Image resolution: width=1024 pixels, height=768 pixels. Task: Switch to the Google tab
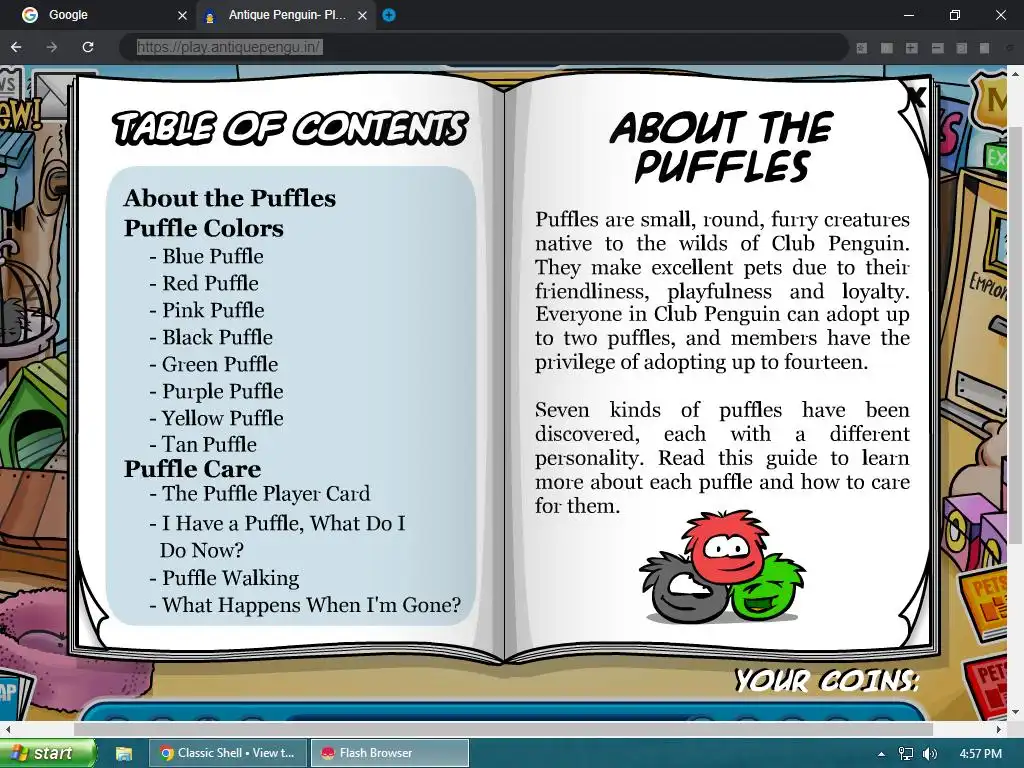click(98, 15)
